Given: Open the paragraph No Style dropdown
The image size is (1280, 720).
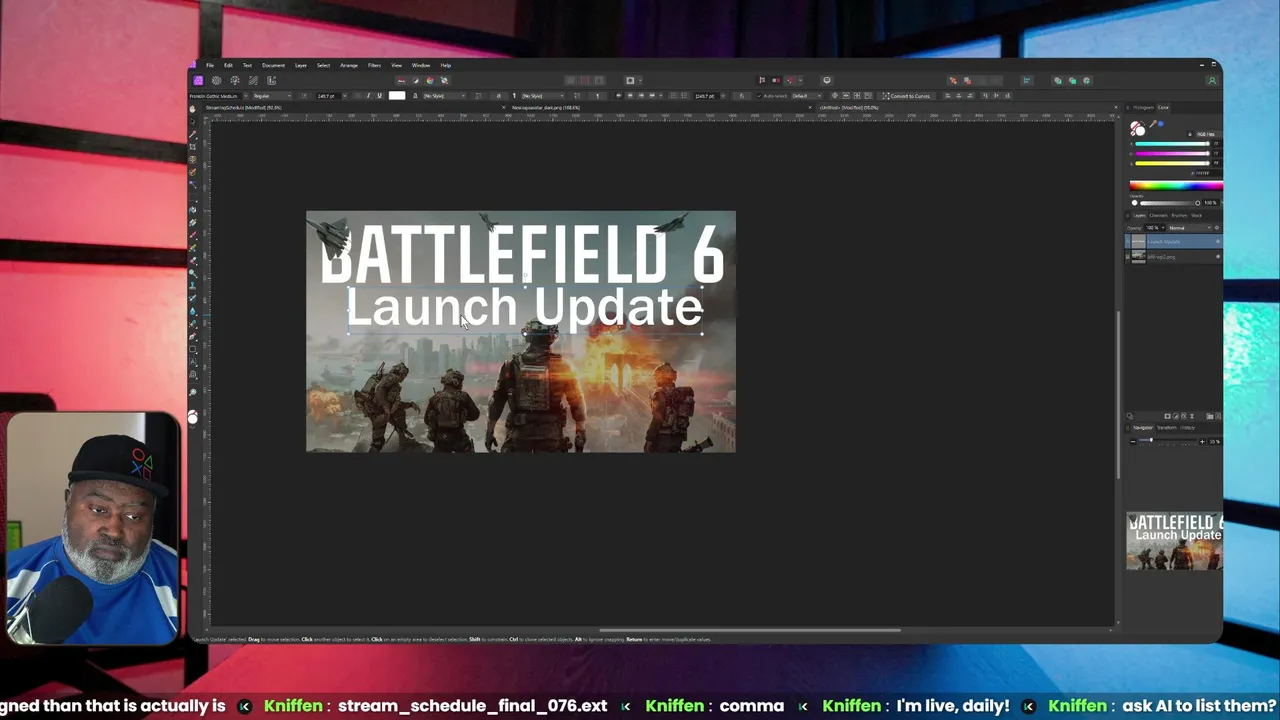Looking at the screenshot, I should [543, 96].
